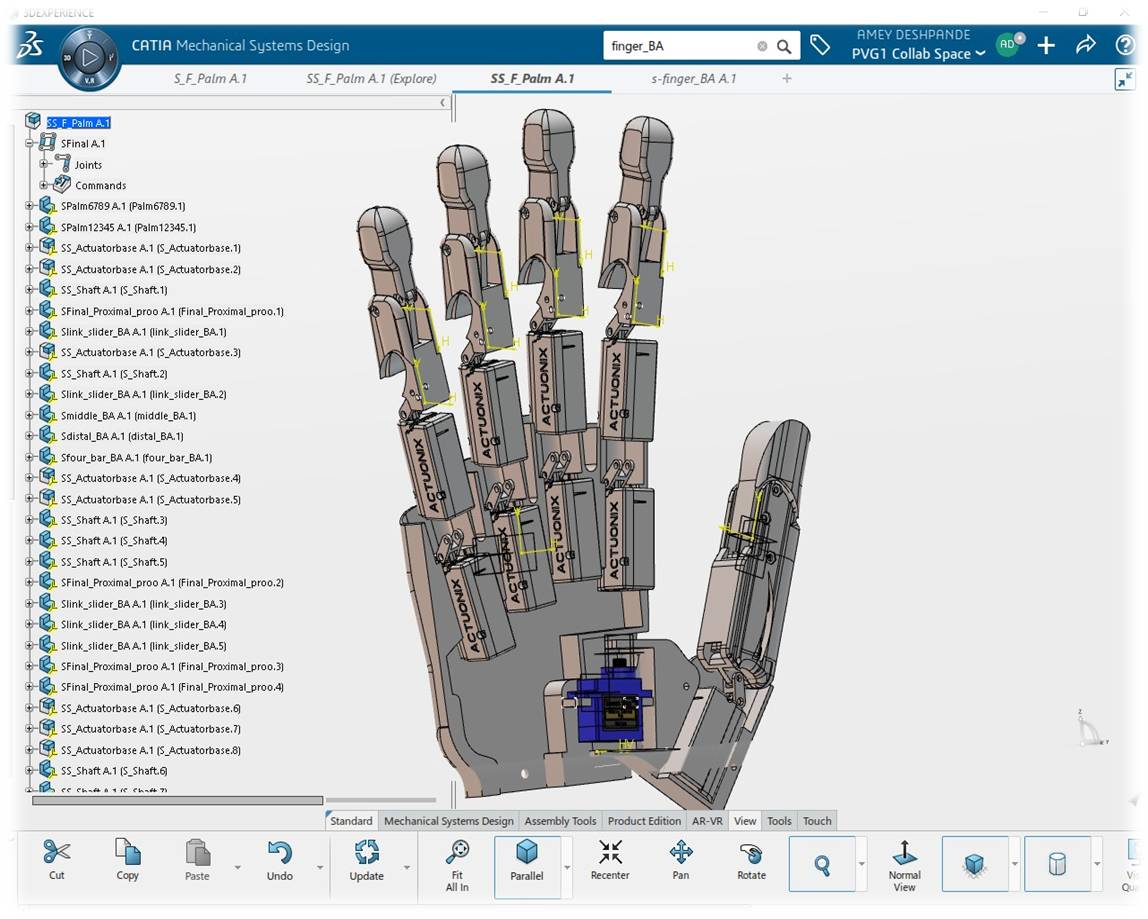Click the Copy tool icon

(x=127, y=853)
